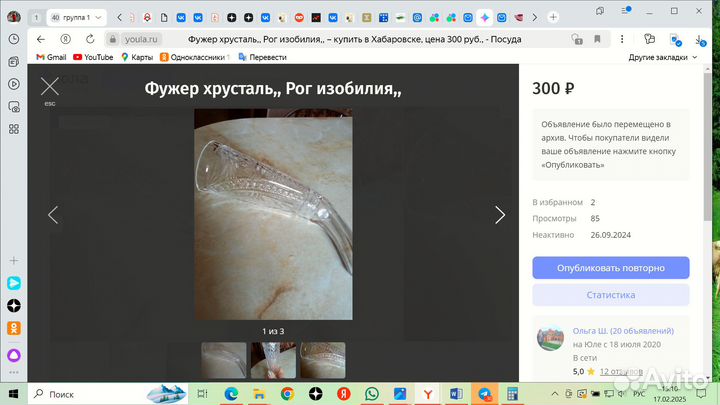Open the '12 отзывов' reviews link
This screenshot has width=720, height=405.
pyautogui.click(x=621, y=371)
